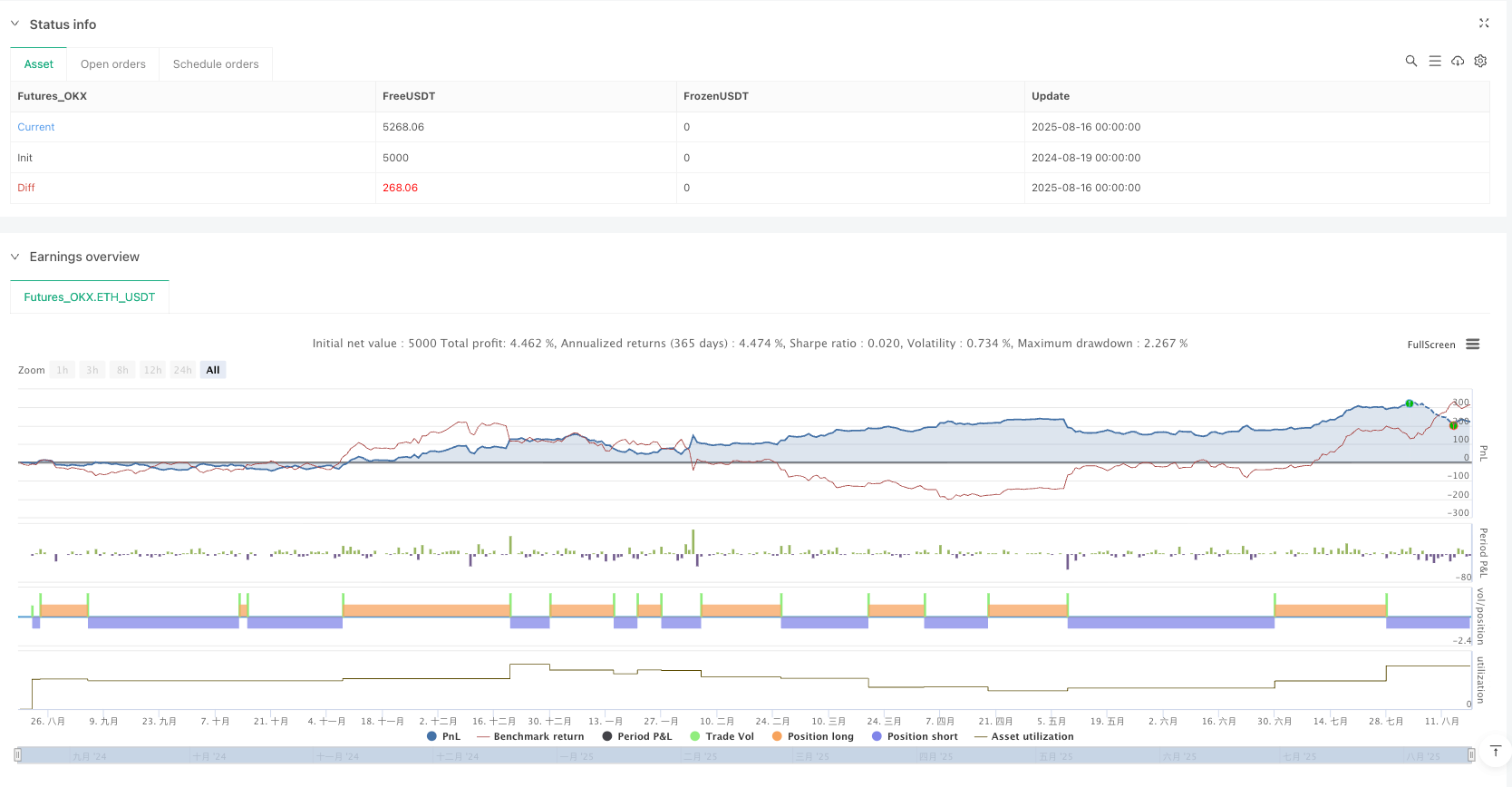1512x787 pixels.
Task: Select the All zoom button
Action: click(213, 370)
